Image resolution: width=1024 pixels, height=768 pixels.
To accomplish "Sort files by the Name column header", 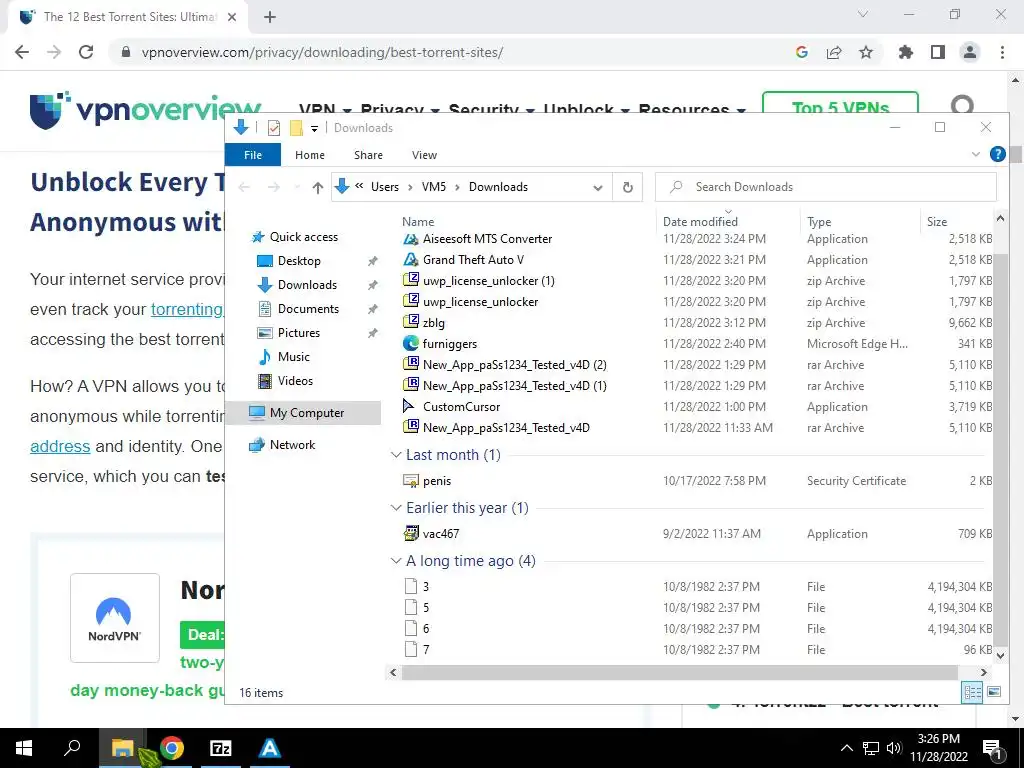I will click(418, 221).
